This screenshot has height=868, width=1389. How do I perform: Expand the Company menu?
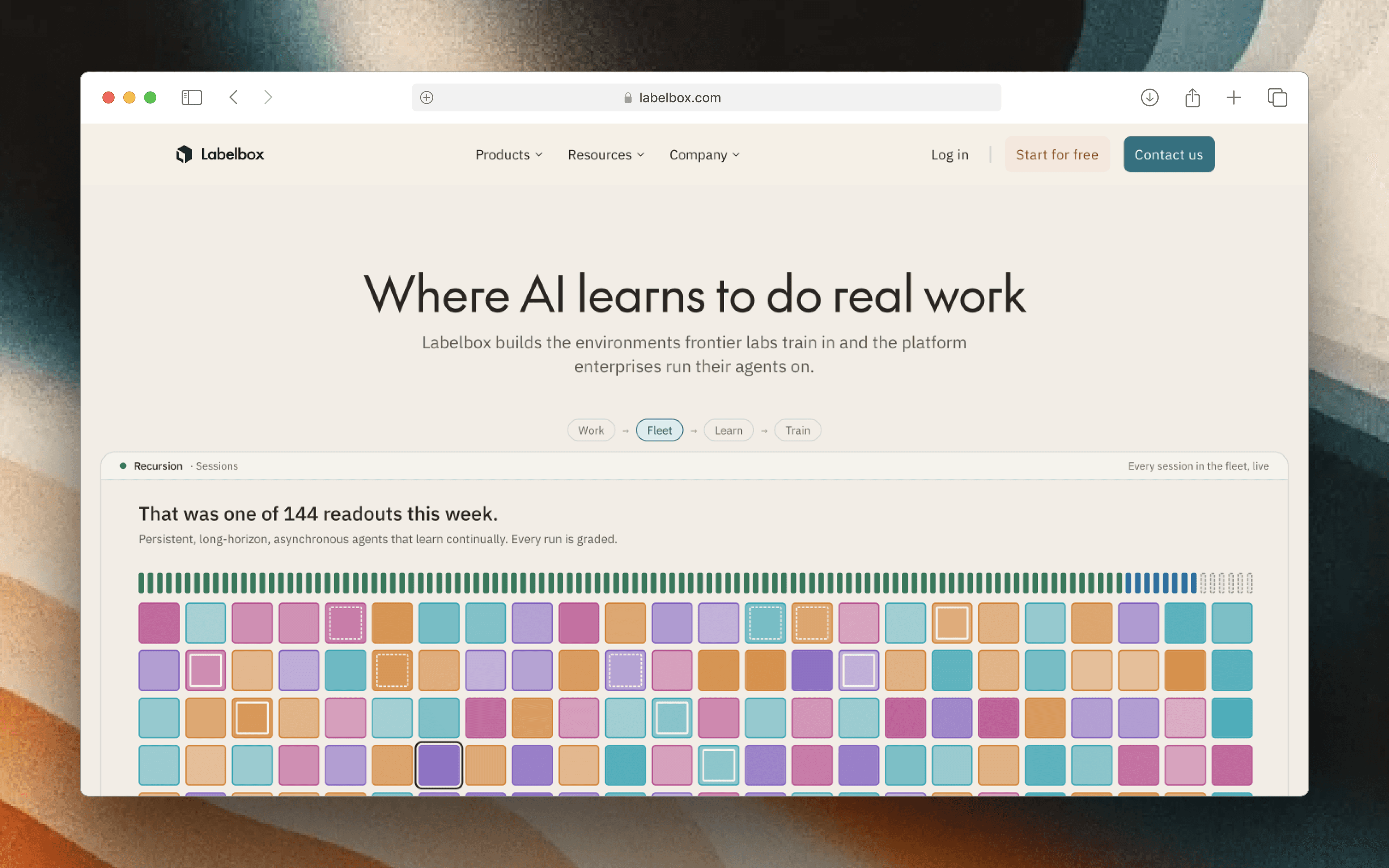pos(704,154)
